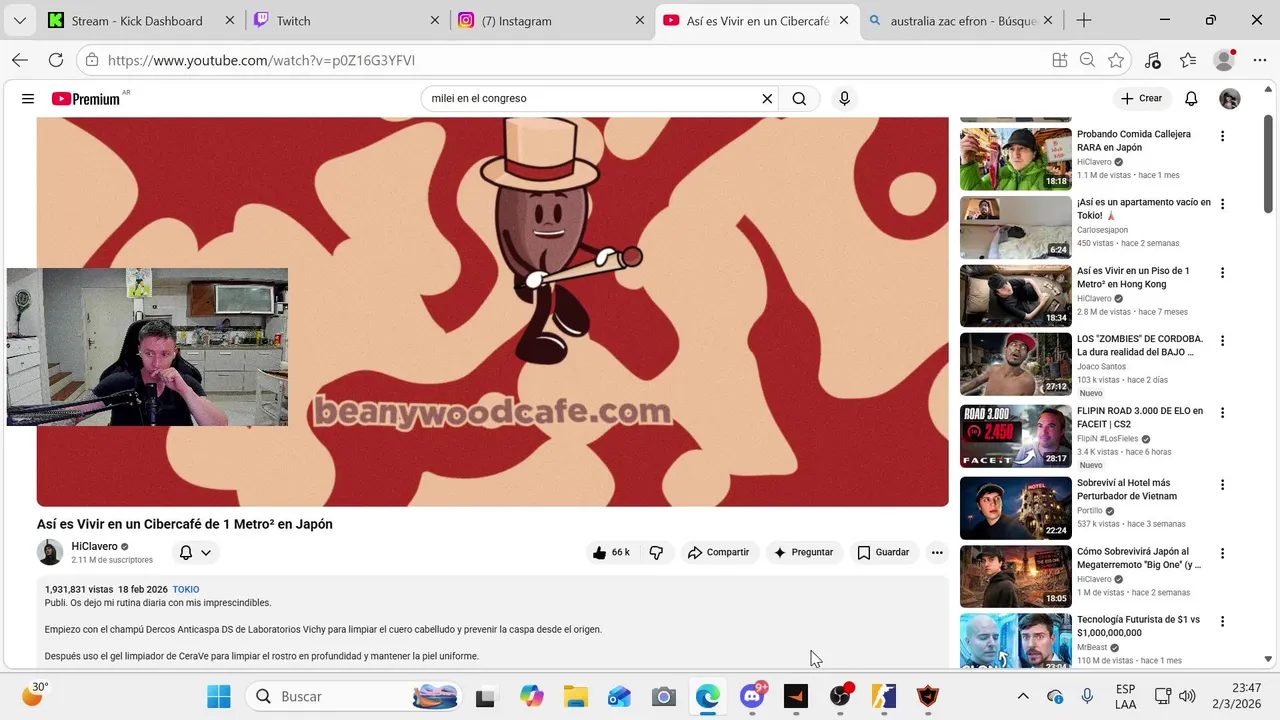Image resolution: width=1280 pixels, height=720 pixels.
Task: Click YouTube search field text
Action: pos(479,98)
